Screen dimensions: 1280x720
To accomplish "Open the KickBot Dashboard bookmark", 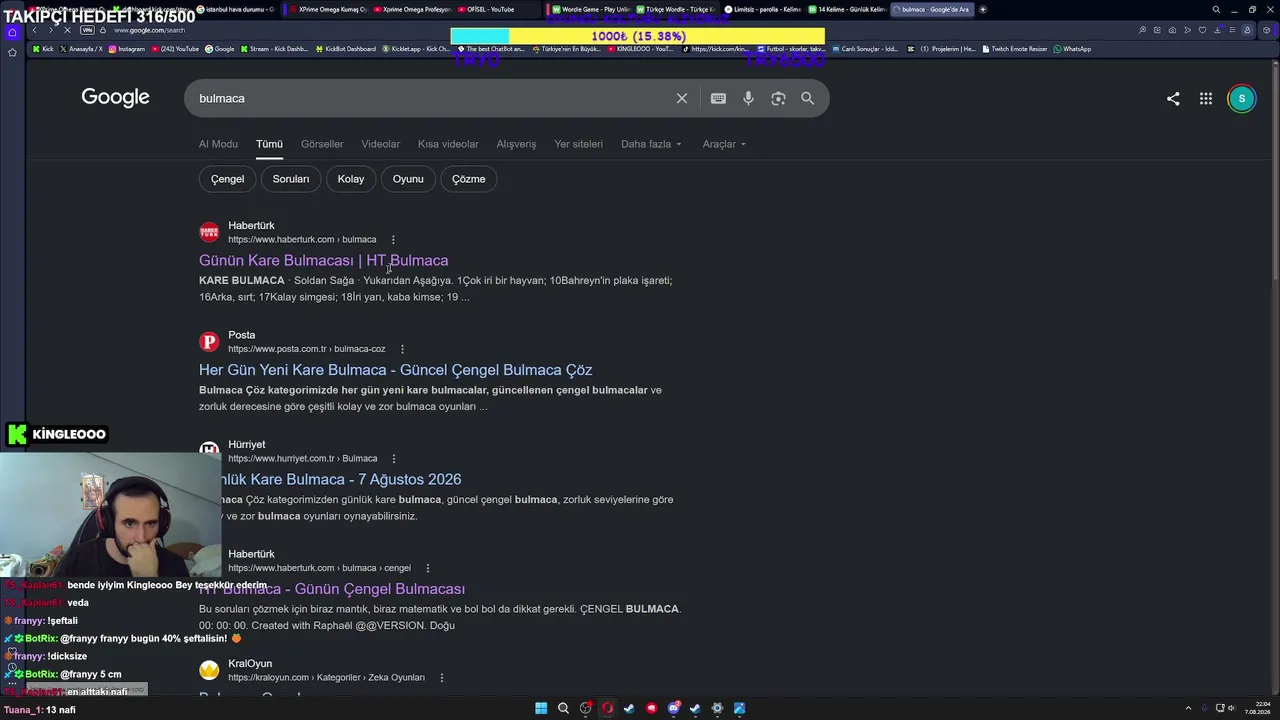I will (x=345, y=49).
